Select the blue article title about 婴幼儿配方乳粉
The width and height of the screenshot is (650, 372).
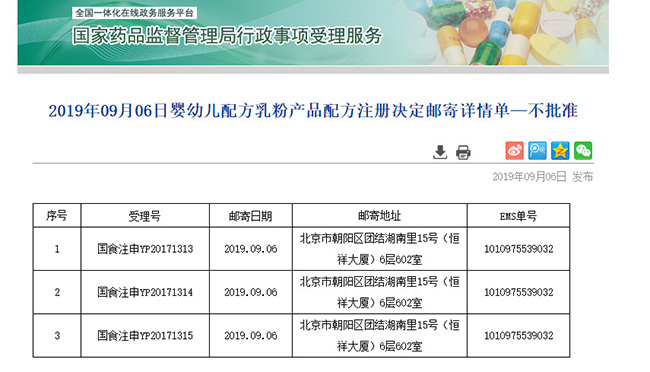pos(313,111)
